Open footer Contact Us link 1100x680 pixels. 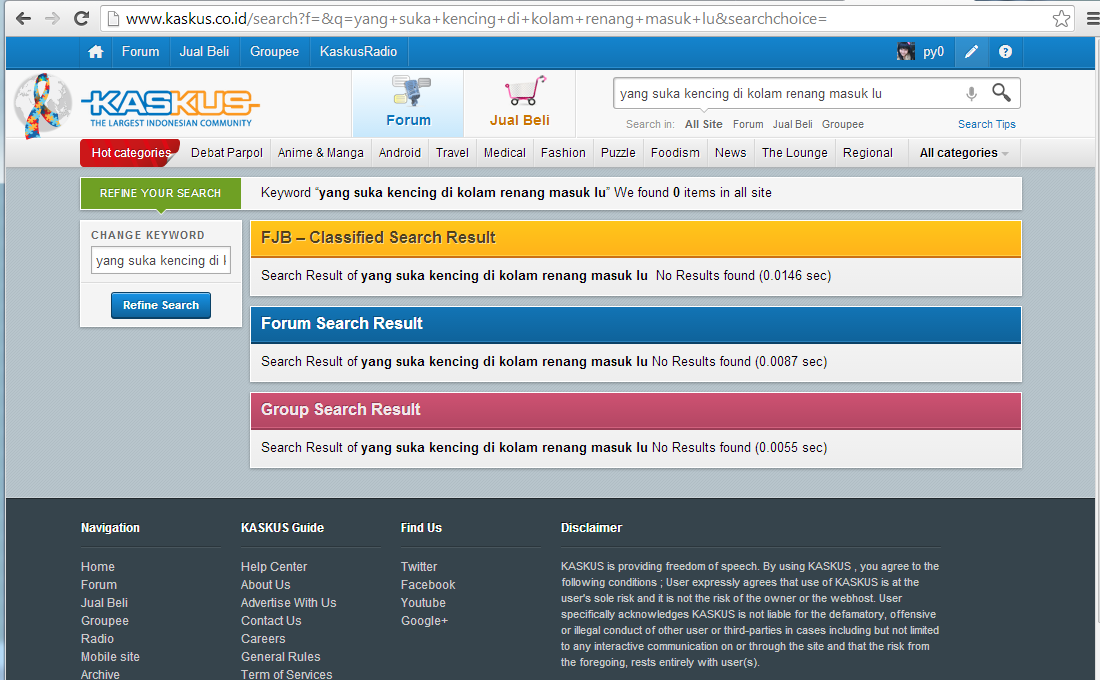coord(271,621)
